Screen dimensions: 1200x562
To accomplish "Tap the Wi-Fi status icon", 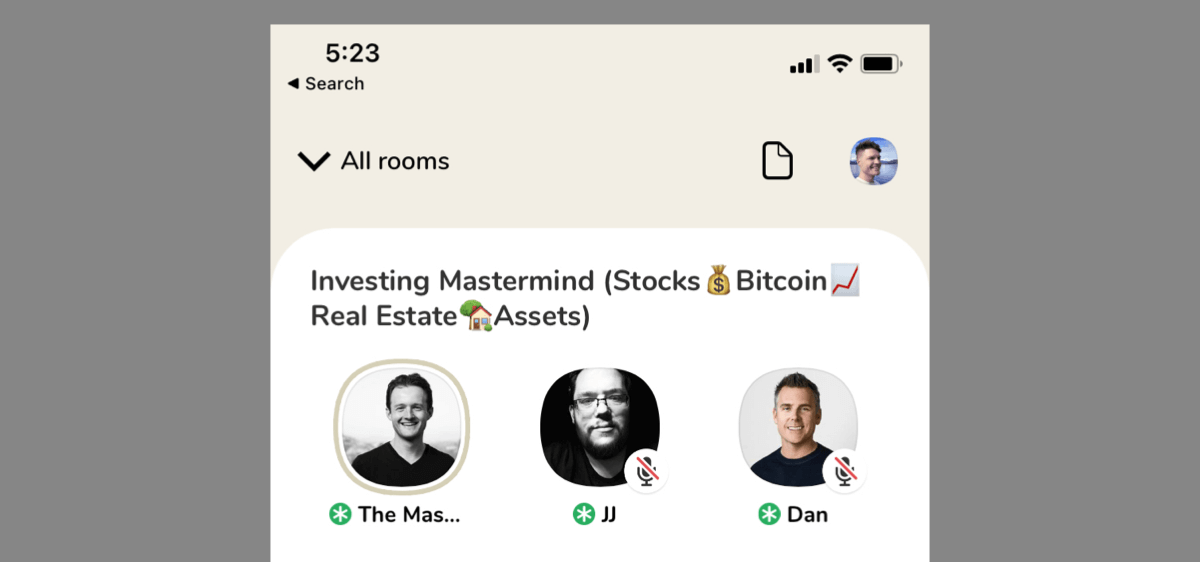I will point(840,64).
